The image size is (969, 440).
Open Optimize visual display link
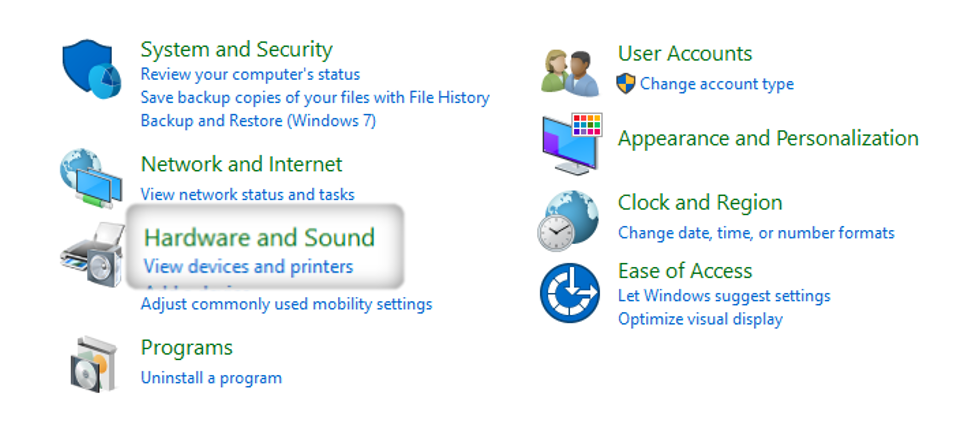pos(701,319)
